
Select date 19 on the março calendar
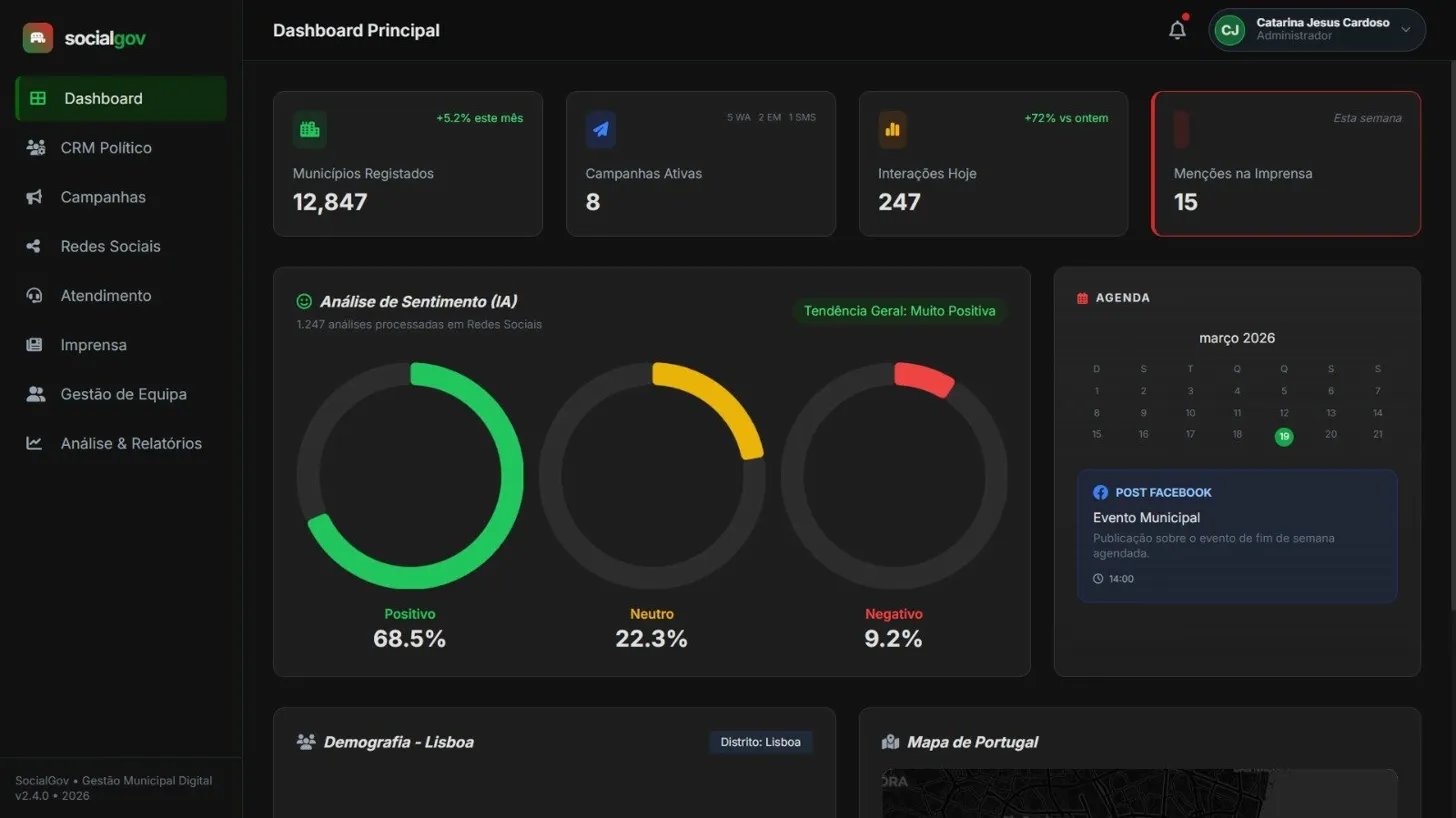1284,436
